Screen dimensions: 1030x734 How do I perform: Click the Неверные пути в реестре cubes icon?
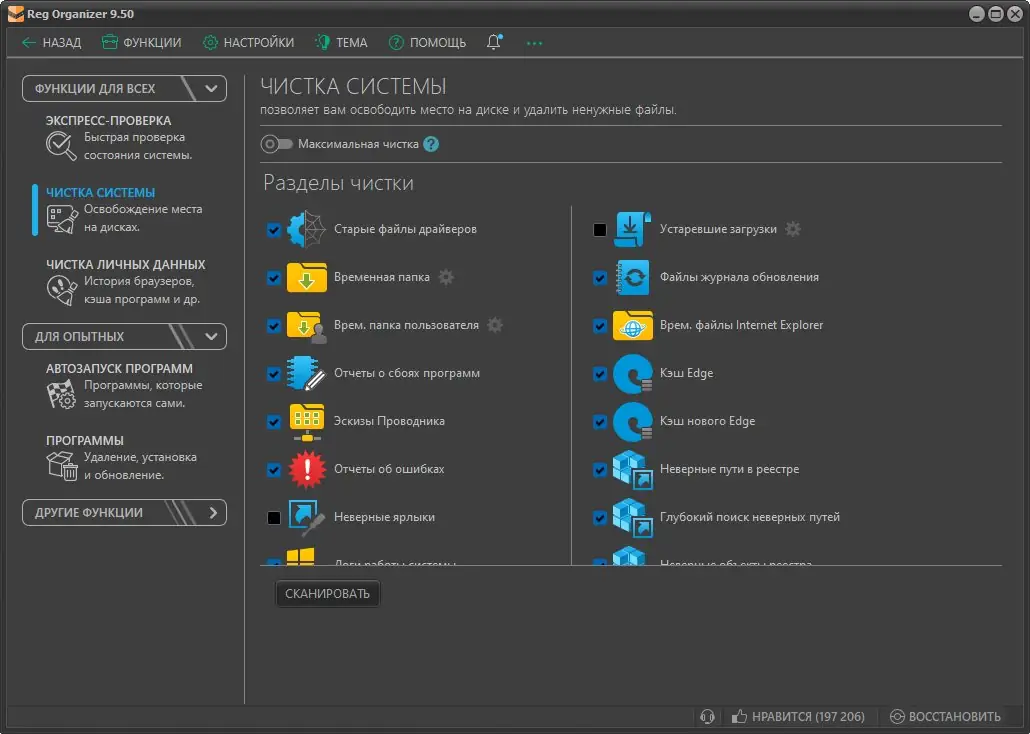pos(633,470)
